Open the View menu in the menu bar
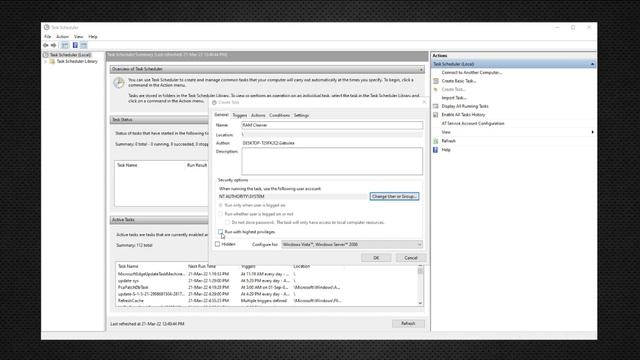 click(78, 37)
